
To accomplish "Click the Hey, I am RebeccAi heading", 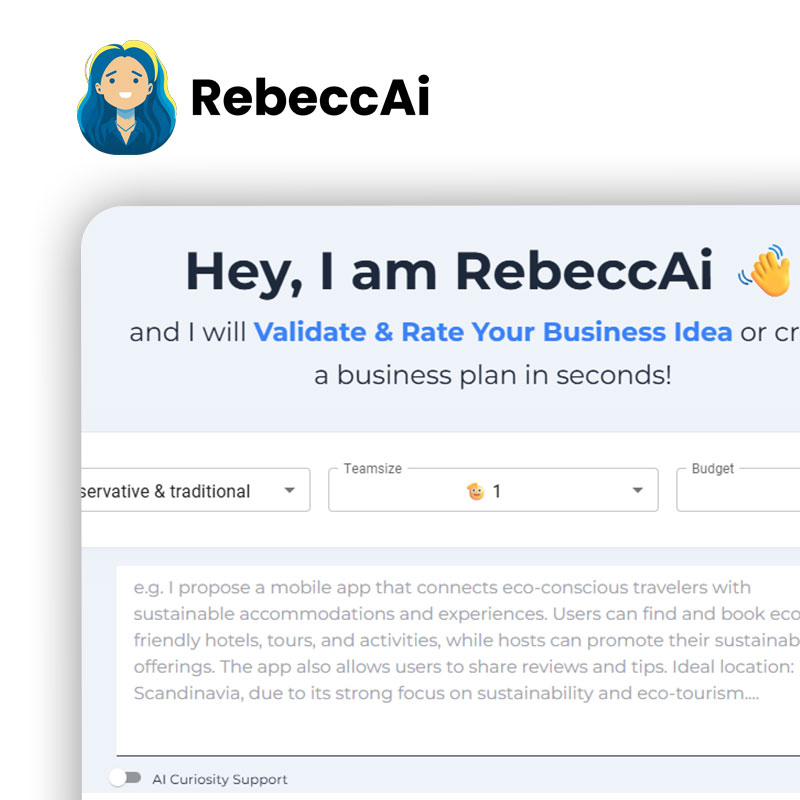I will pyautogui.click(x=449, y=271).
